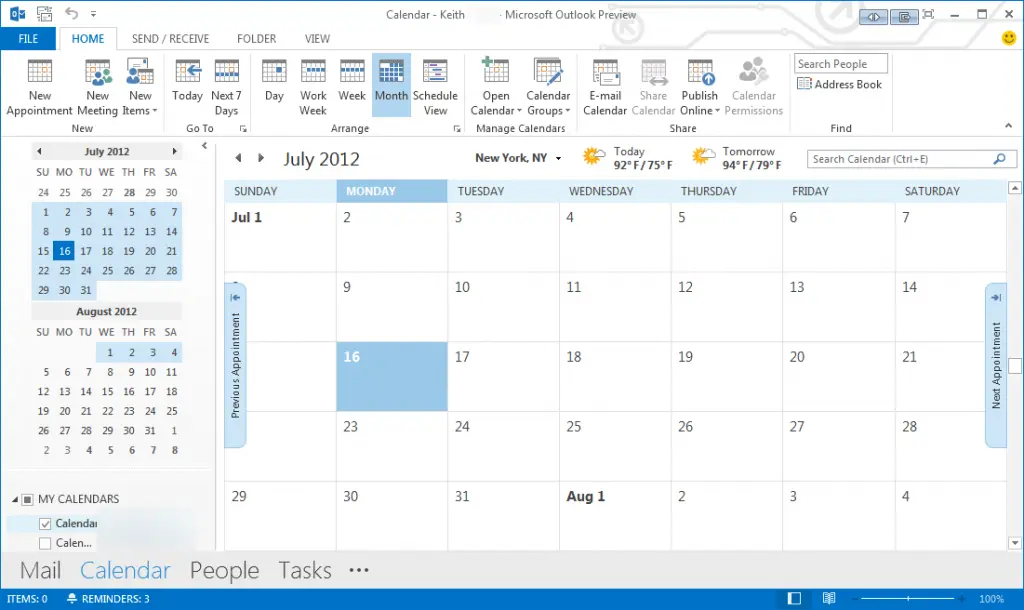Uncheck the checked Calendar checkbox
Image resolution: width=1024 pixels, height=610 pixels.
45,524
